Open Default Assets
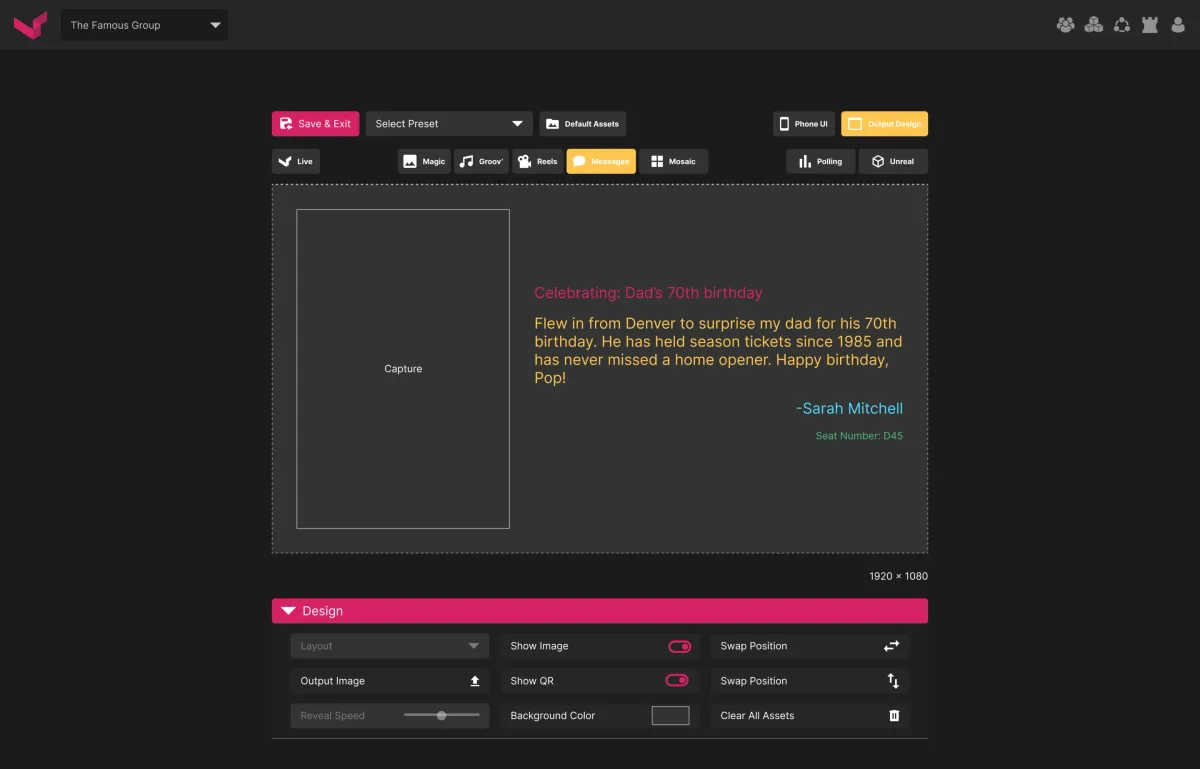The width and height of the screenshot is (1200, 769). click(583, 124)
